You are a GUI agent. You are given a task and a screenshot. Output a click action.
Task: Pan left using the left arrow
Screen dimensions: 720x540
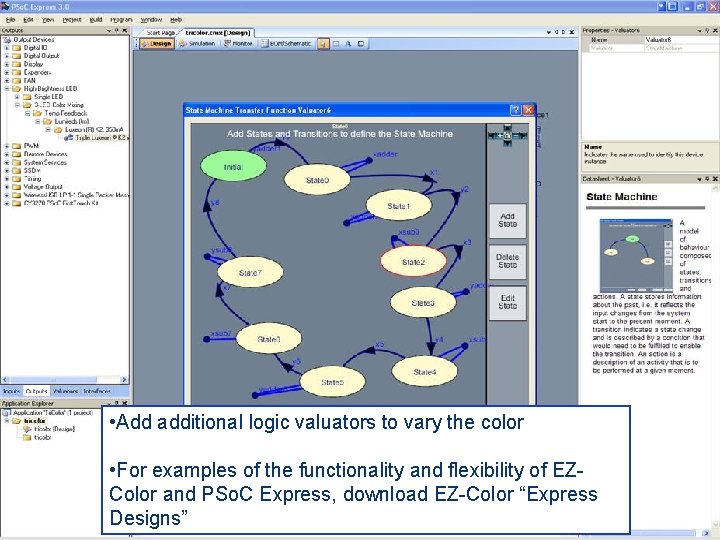click(492, 135)
